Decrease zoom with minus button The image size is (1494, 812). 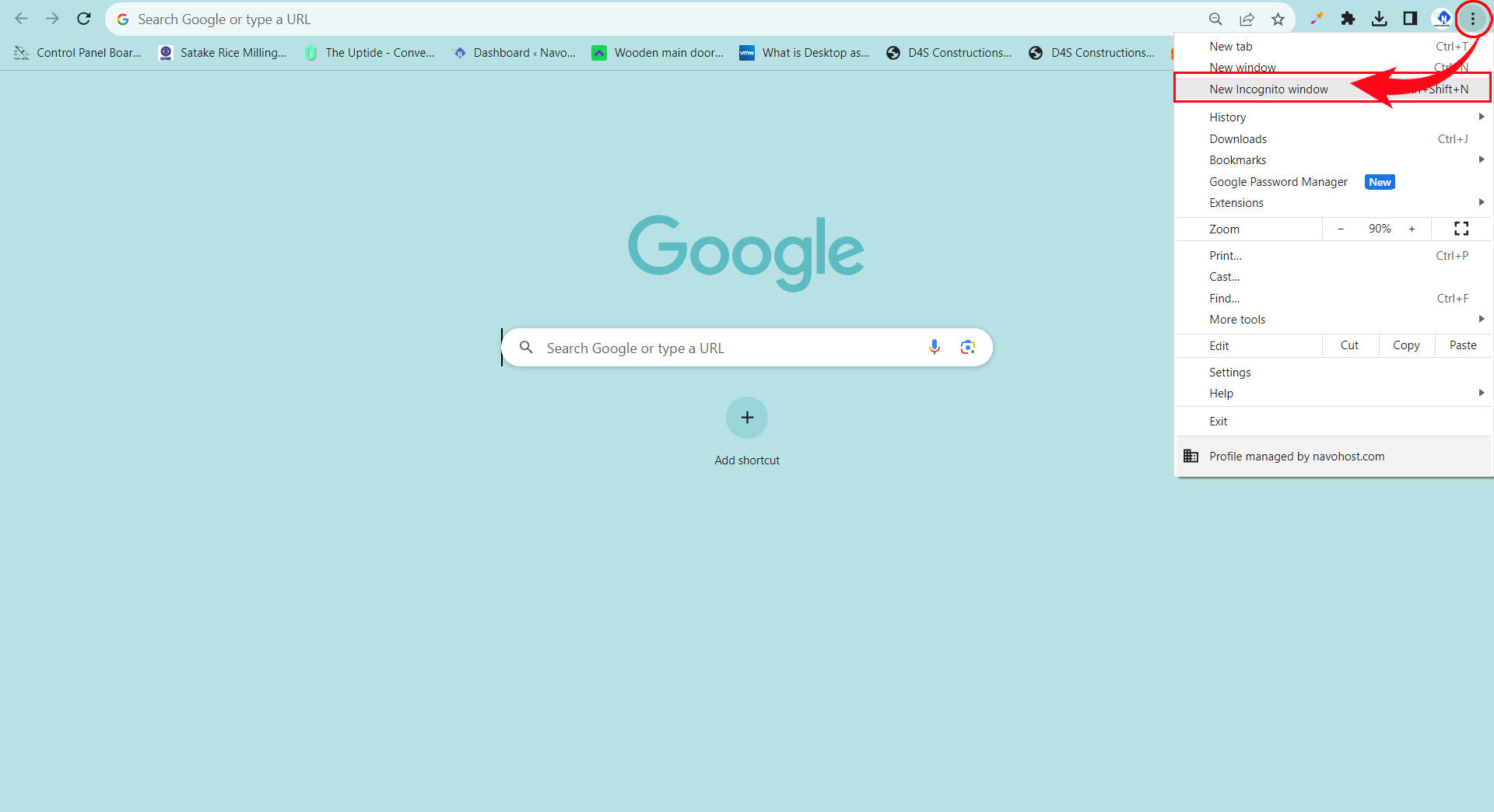click(1341, 229)
